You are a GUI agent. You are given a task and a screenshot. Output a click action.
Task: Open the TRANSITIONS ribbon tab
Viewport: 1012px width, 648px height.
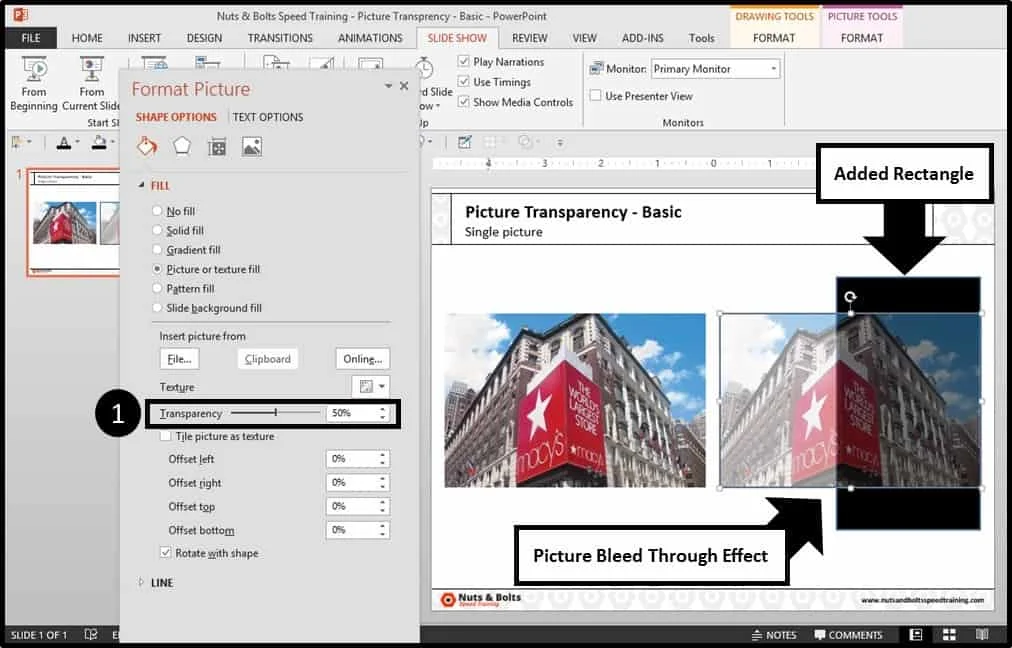pos(280,38)
